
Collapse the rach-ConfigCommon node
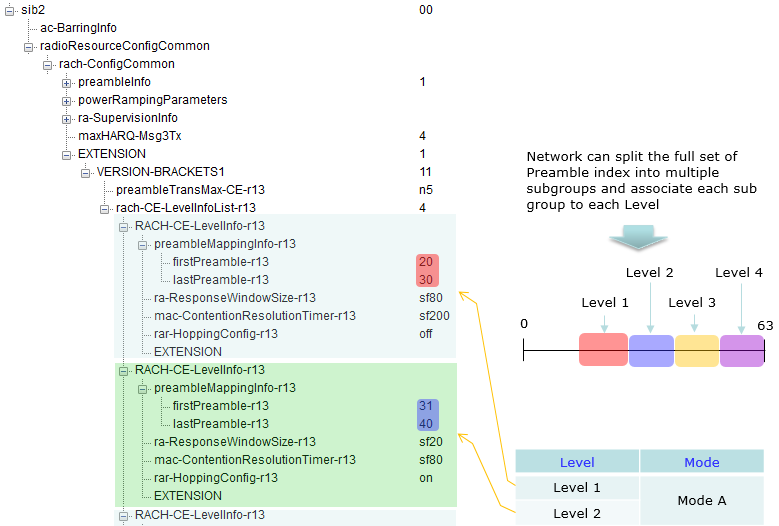click(48, 64)
